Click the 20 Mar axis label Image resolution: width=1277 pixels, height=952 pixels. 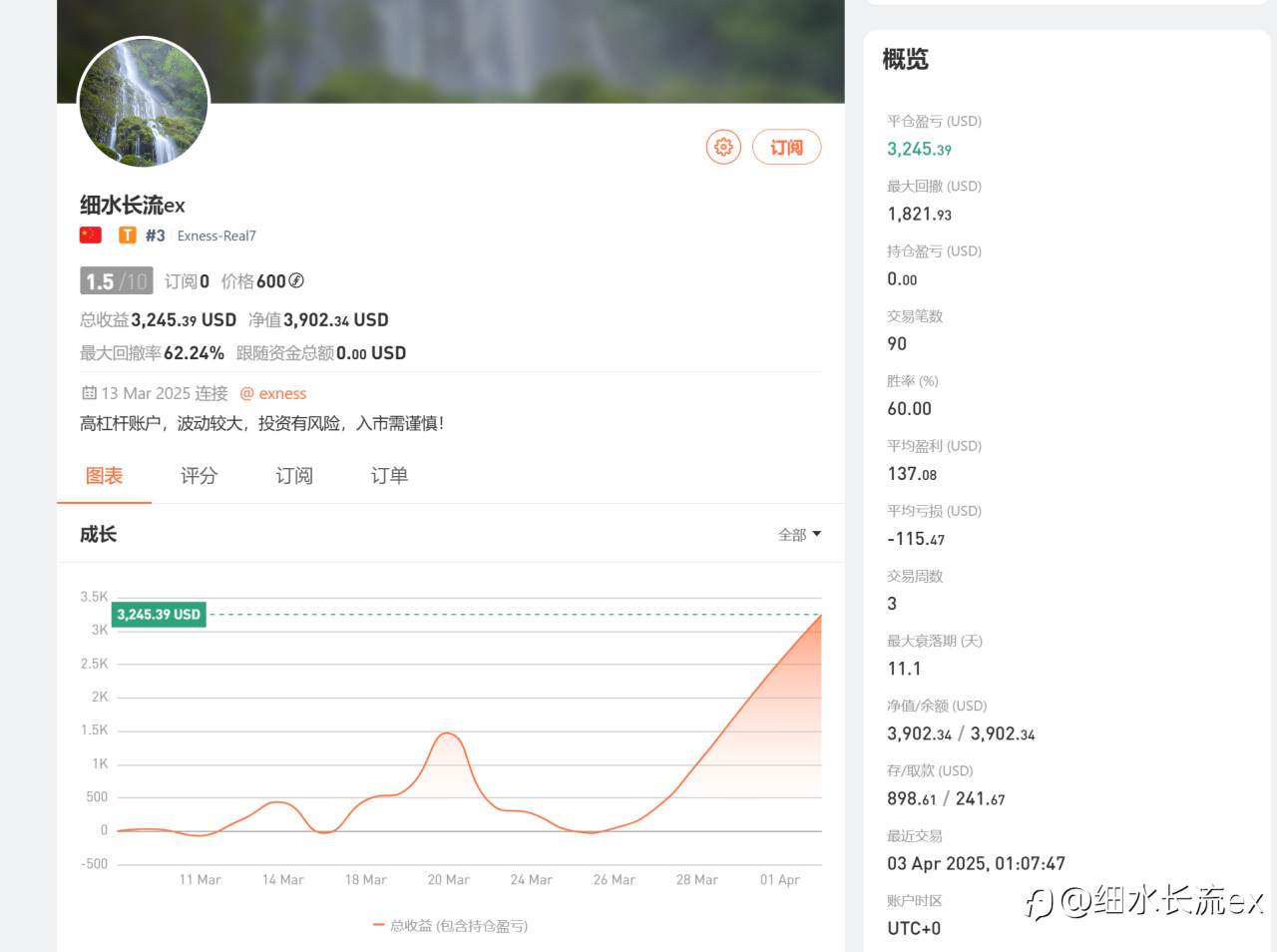point(448,879)
